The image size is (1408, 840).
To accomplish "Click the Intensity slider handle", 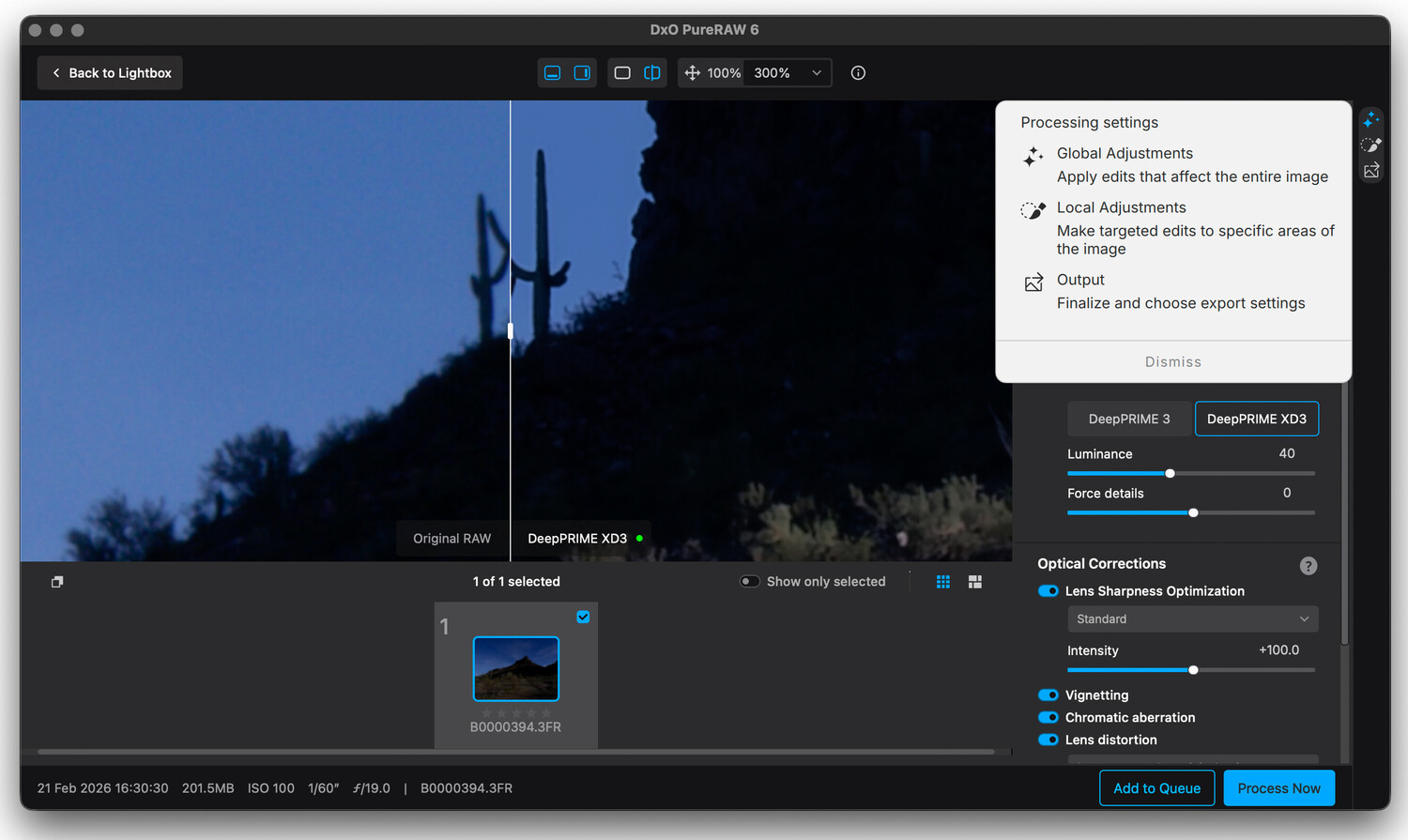I will (x=1193, y=670).
